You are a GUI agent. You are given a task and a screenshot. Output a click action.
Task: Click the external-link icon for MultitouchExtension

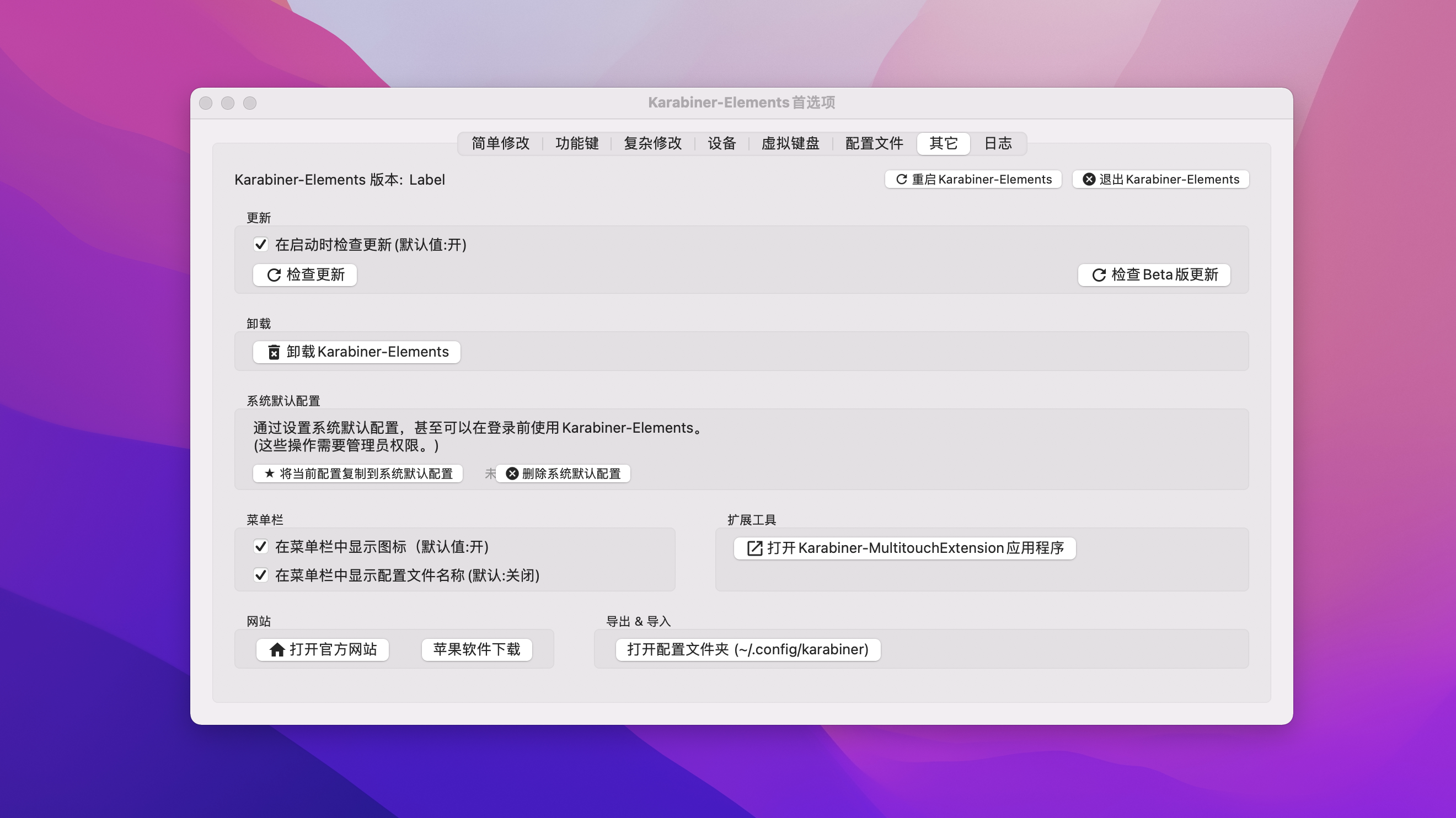coord(754,548)
